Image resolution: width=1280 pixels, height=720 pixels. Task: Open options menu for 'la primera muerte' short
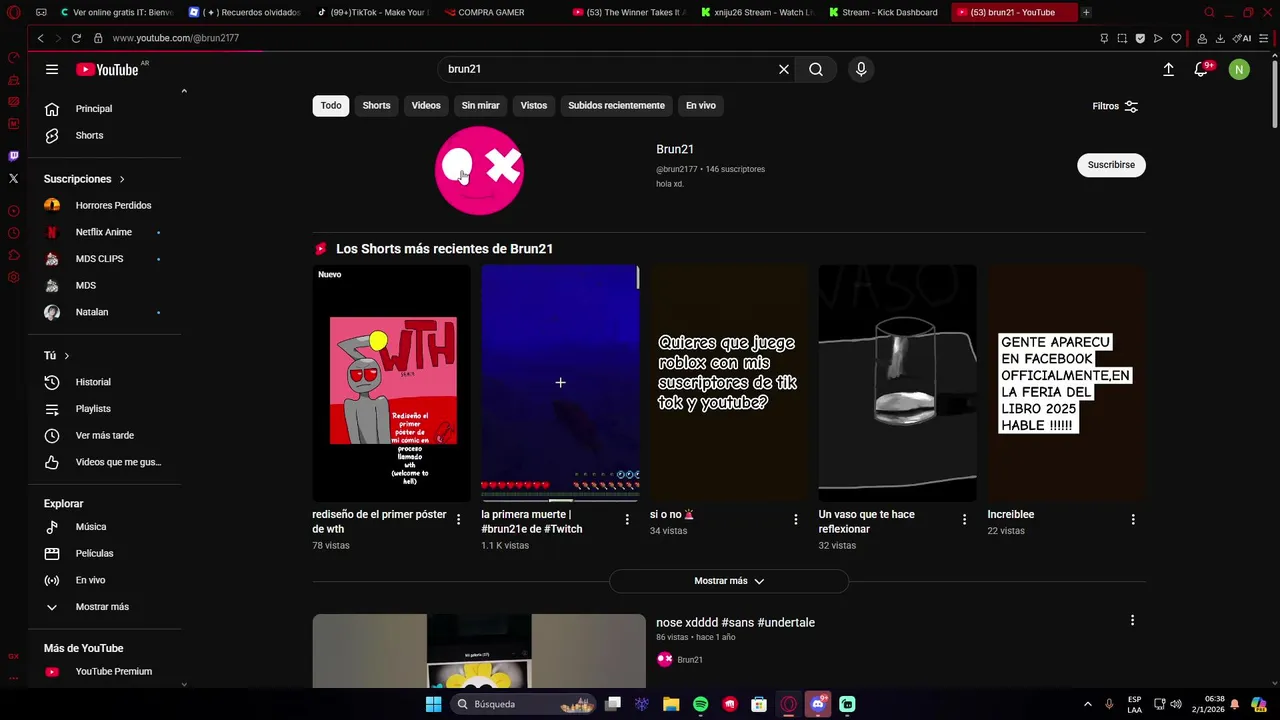tap(627, 519)
